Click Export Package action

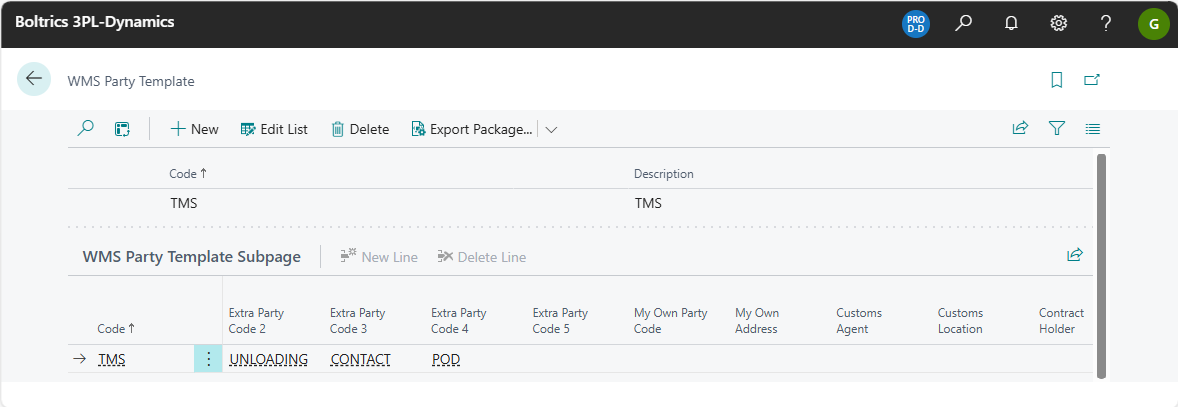[x=471, y=129]
